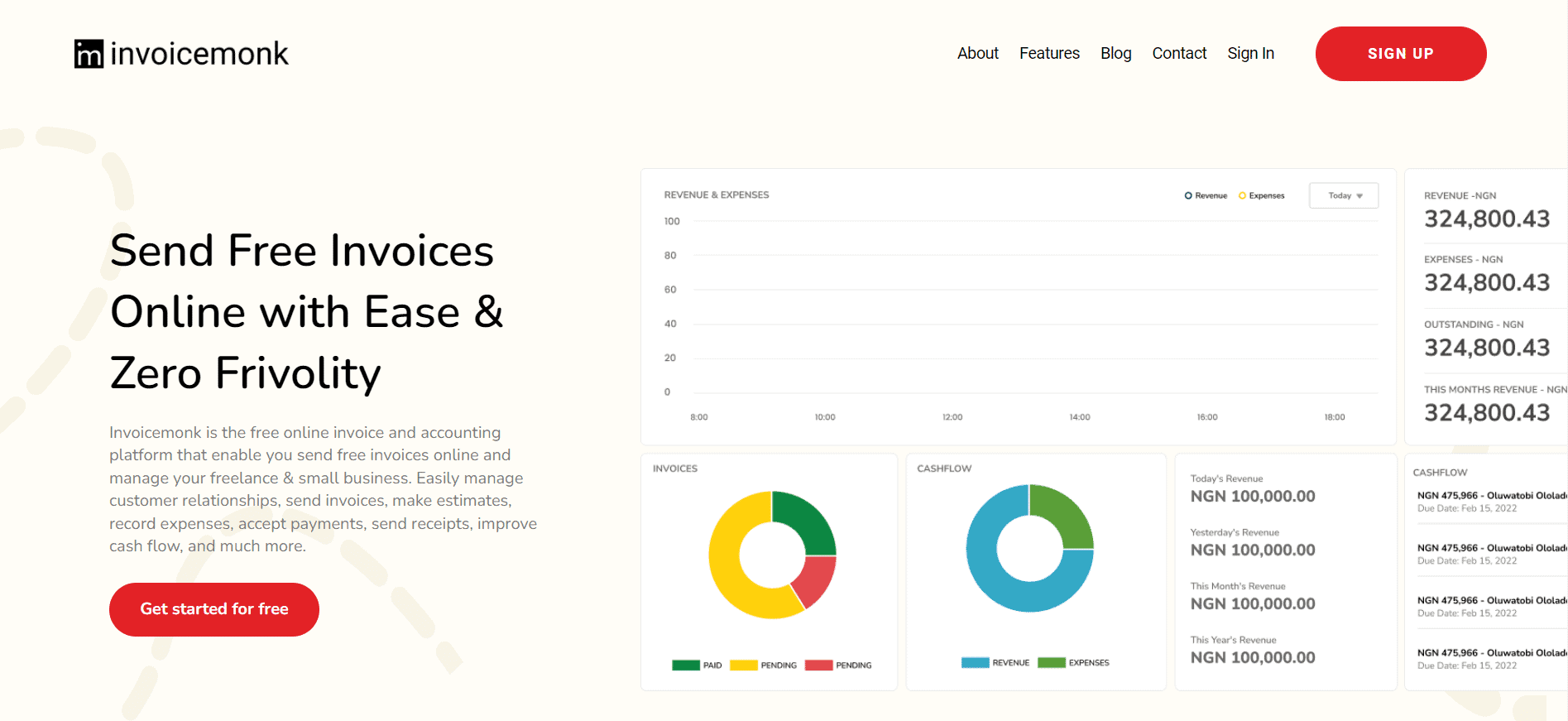This screenshot has width=1568, height=721.
Task: Click This Month's Revenue label
Action: click(x=1238, y=586)
